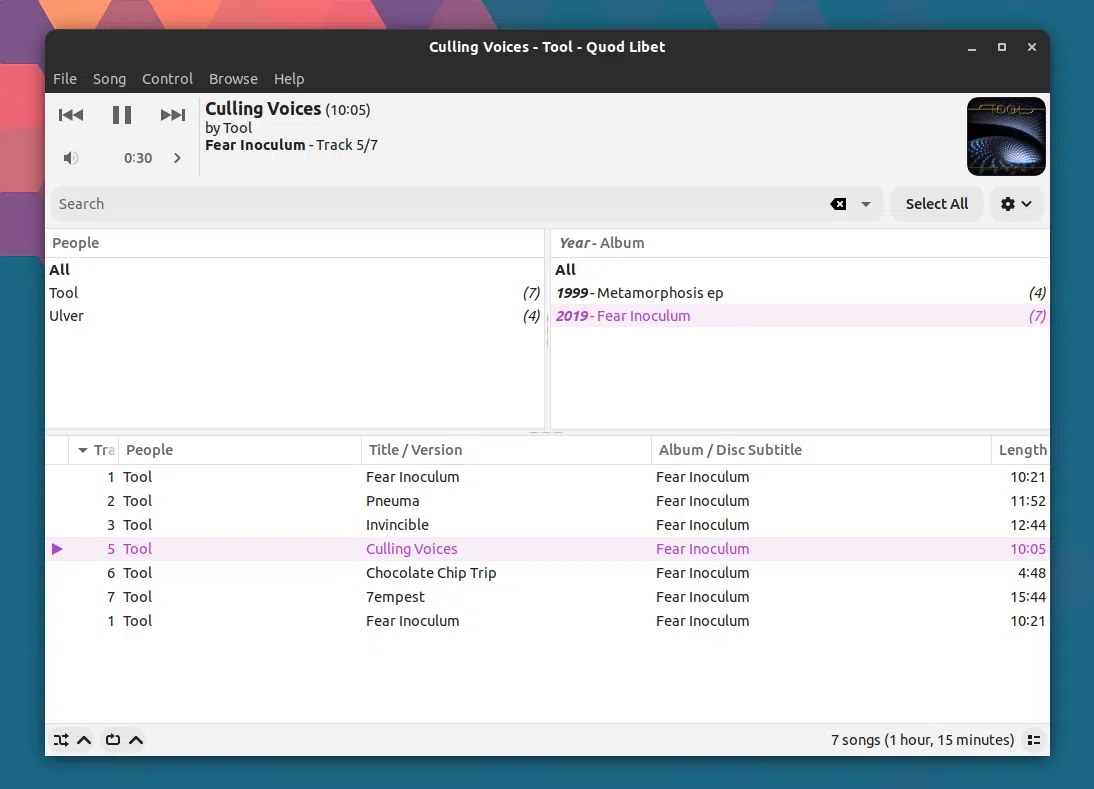Click the elapsed time 0:30 label
The width and height of the screenshot is (1094, 789).
tap(137, 158)
